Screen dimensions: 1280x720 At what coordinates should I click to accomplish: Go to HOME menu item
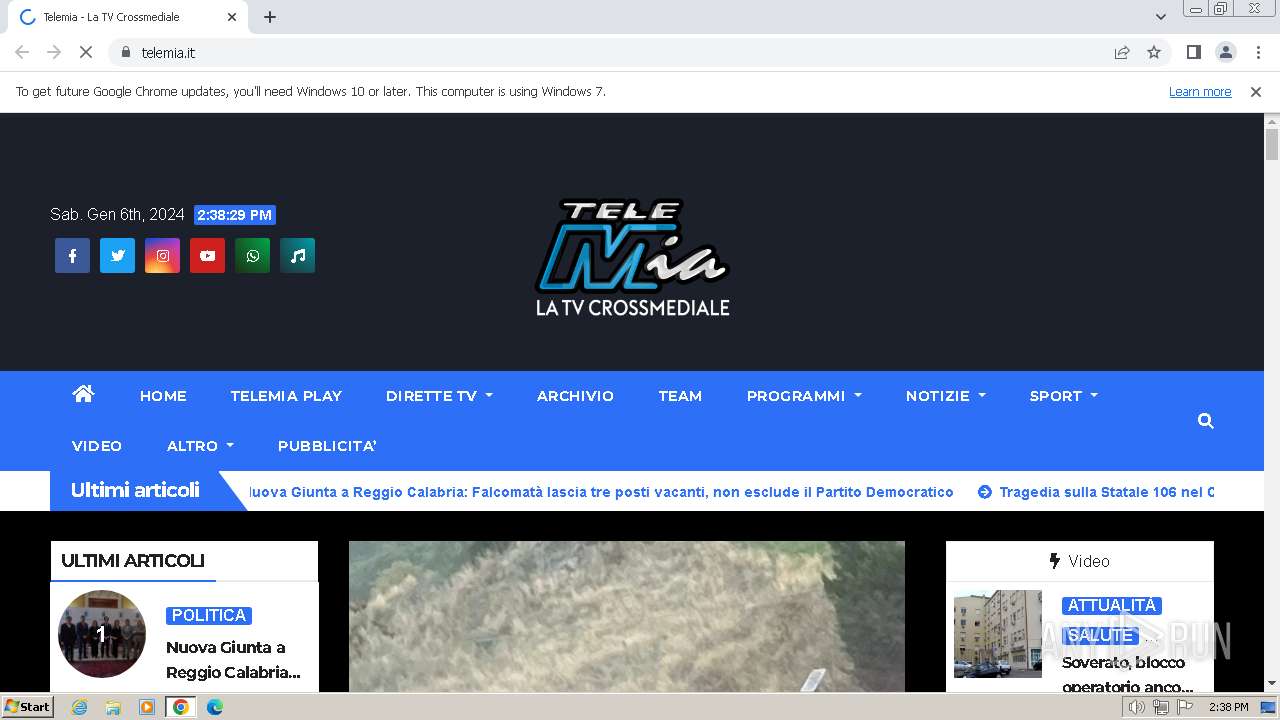tap(163, 396)
